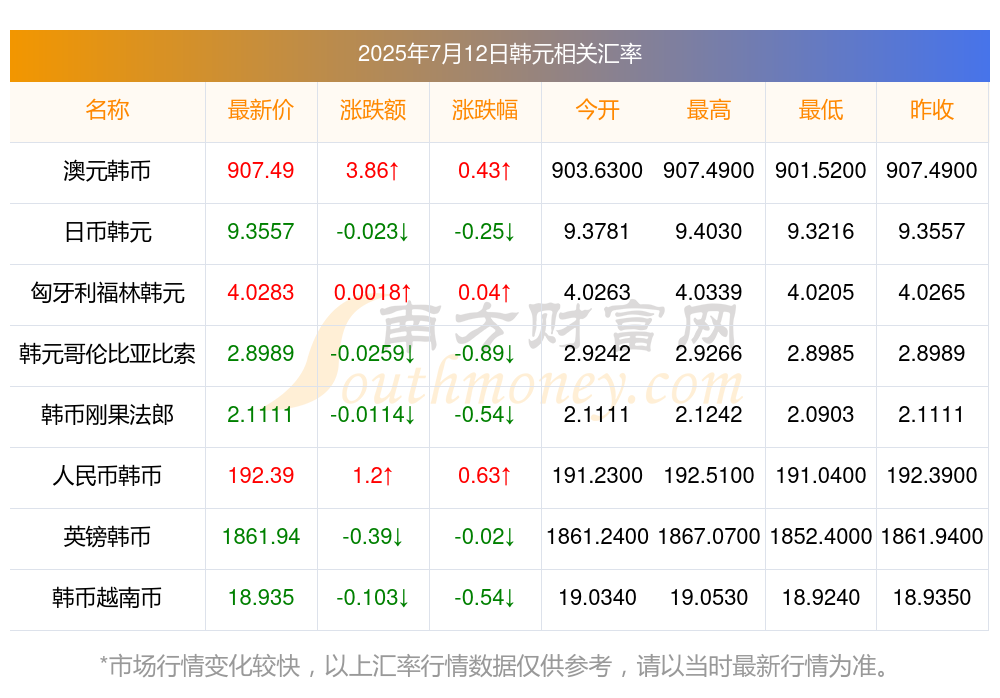
Task: Select the 韩元哥伦比亚比索 row name
Action: click(107, 353)
